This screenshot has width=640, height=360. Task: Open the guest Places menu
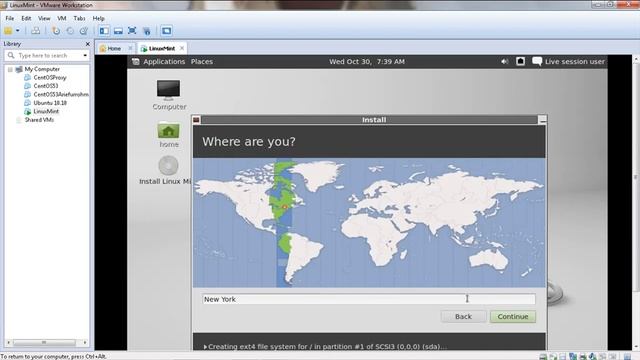pos(202,61)
